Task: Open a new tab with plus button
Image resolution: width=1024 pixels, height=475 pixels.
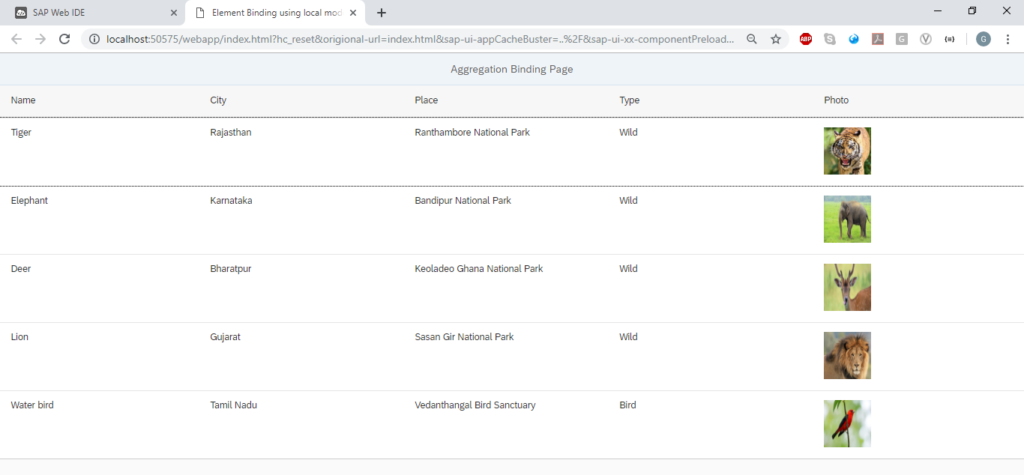Action: pyautogui.click(x=381, y=12)
